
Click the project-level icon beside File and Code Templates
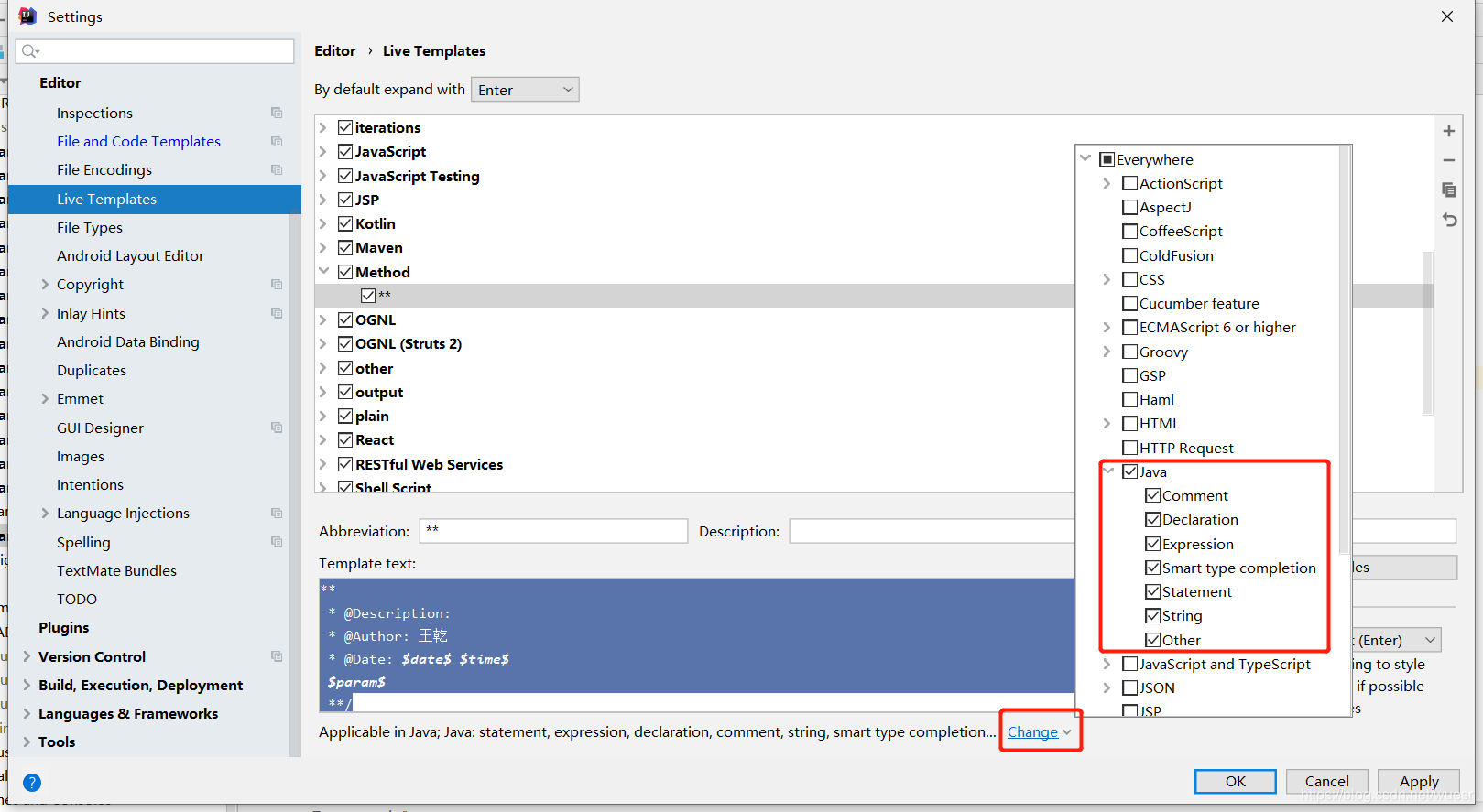(x=277, y=141)
